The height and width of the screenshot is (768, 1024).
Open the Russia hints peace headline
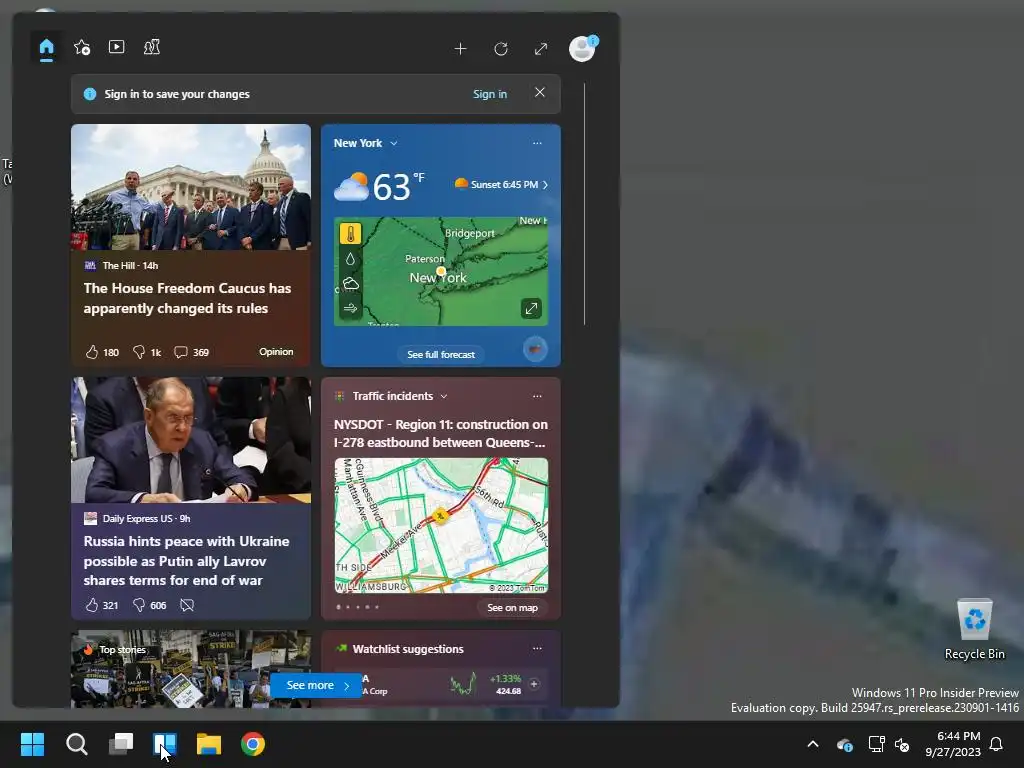tap(186, 560)
